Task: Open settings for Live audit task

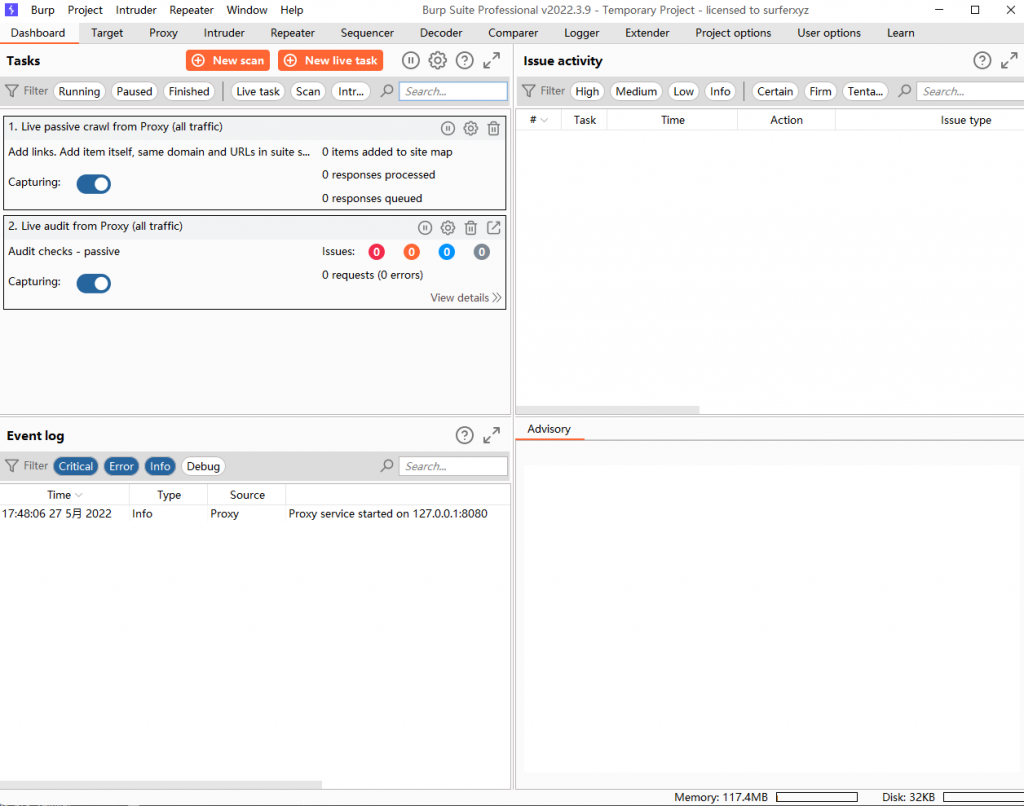Action: pos(447,228)
